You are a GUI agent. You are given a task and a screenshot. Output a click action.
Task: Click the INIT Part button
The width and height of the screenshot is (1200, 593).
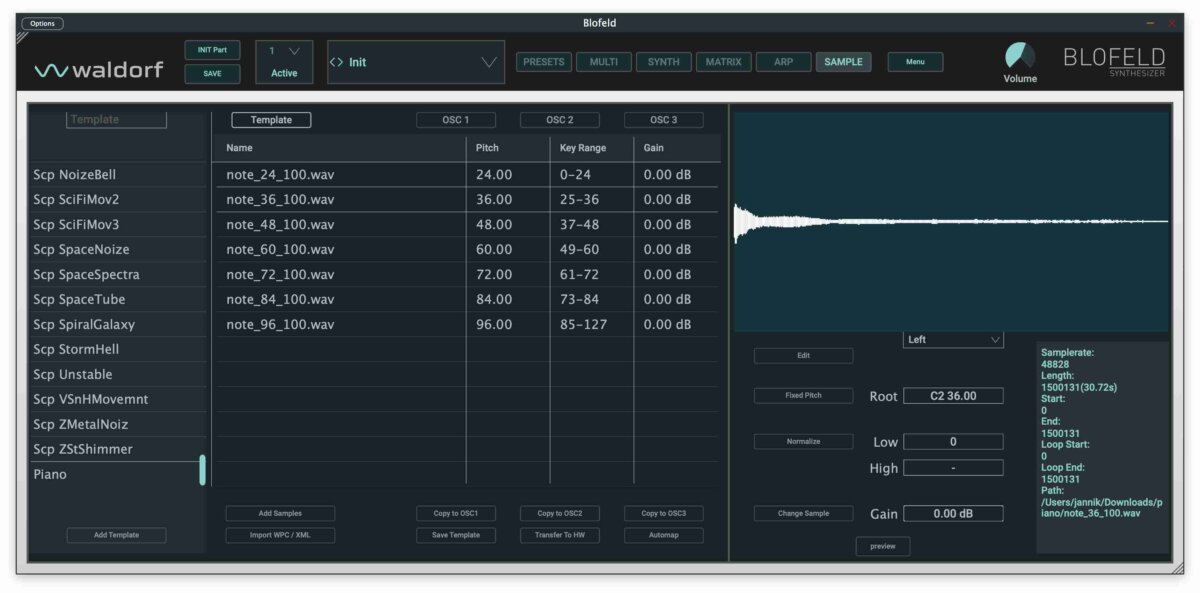point(211,49)
